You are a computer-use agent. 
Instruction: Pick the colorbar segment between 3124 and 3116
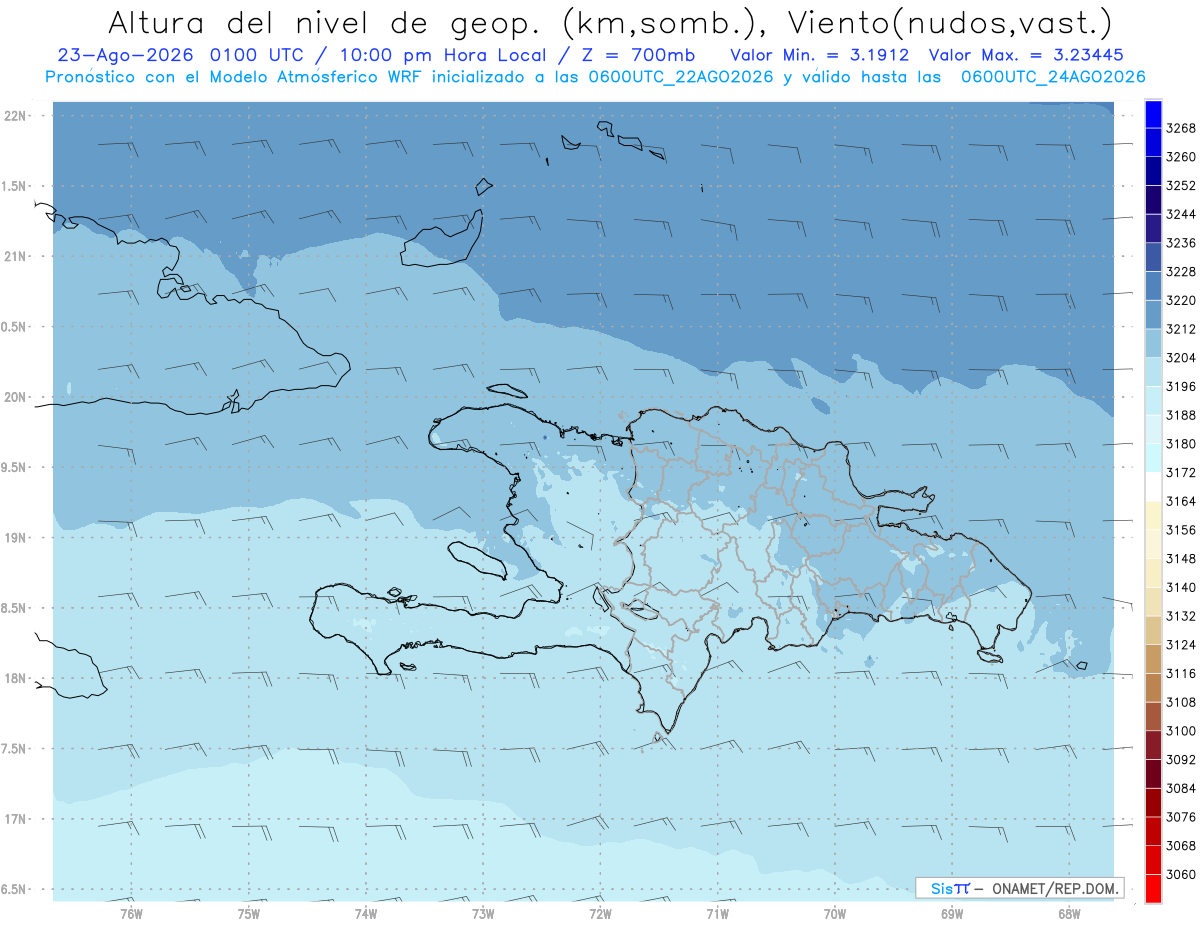point(1153,659)
